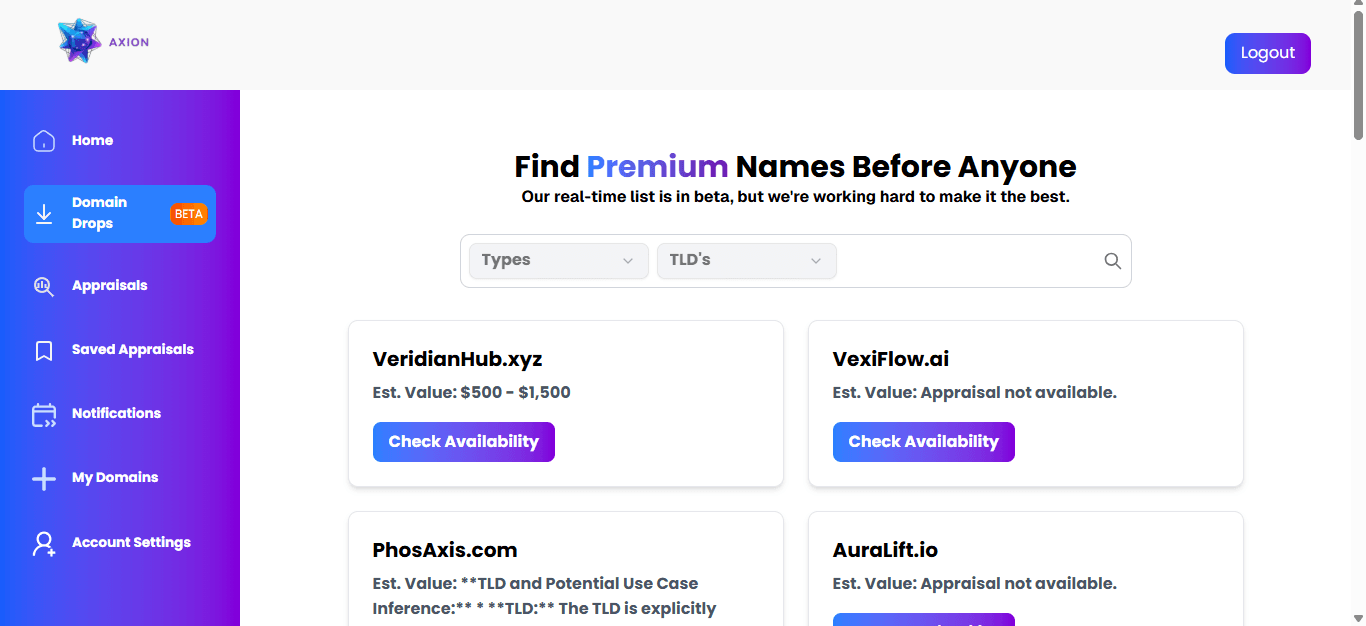
Task: Click the My Domains plus icon
Action: 44,479
